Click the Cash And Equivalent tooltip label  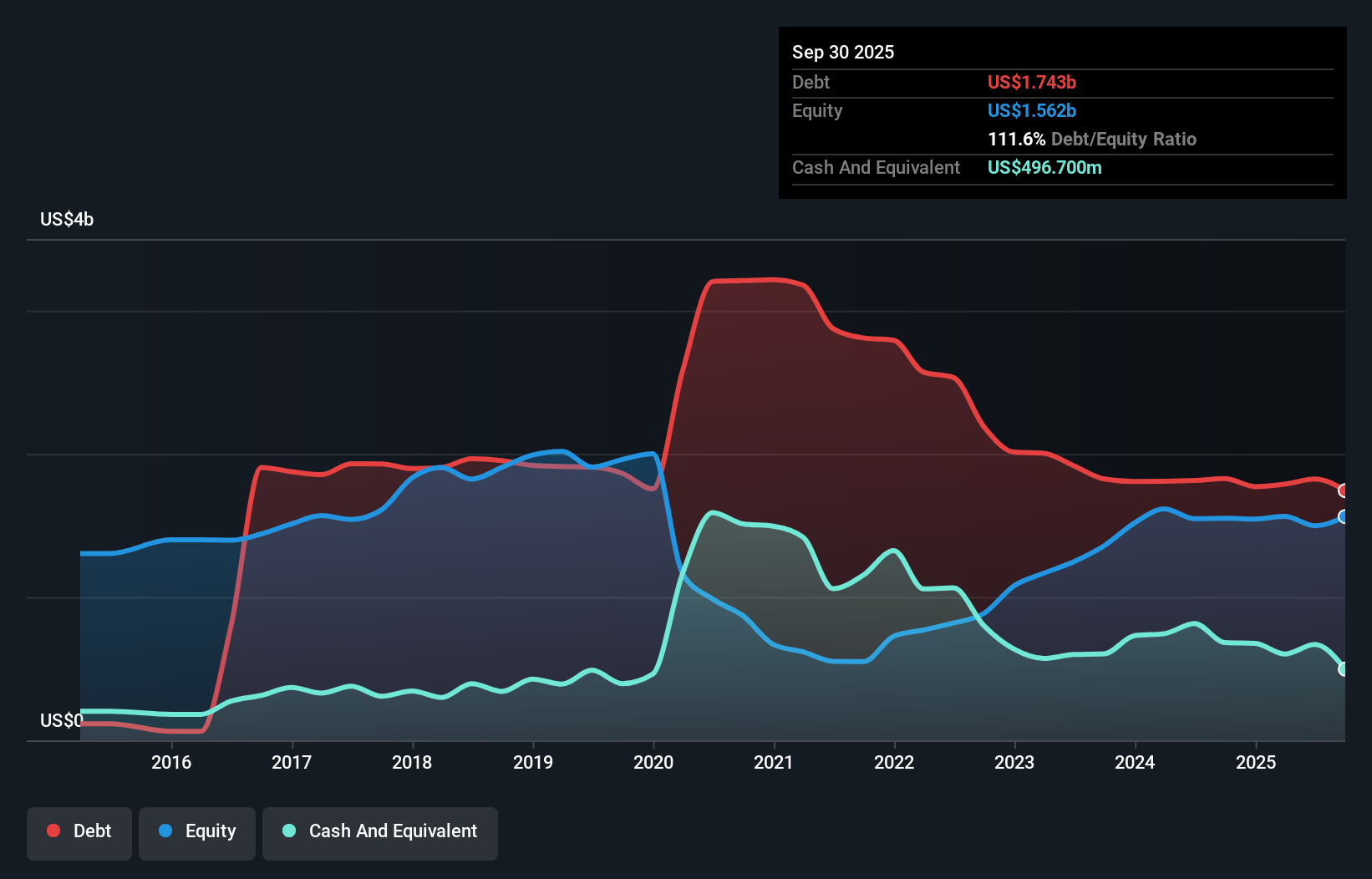(876, 168)
